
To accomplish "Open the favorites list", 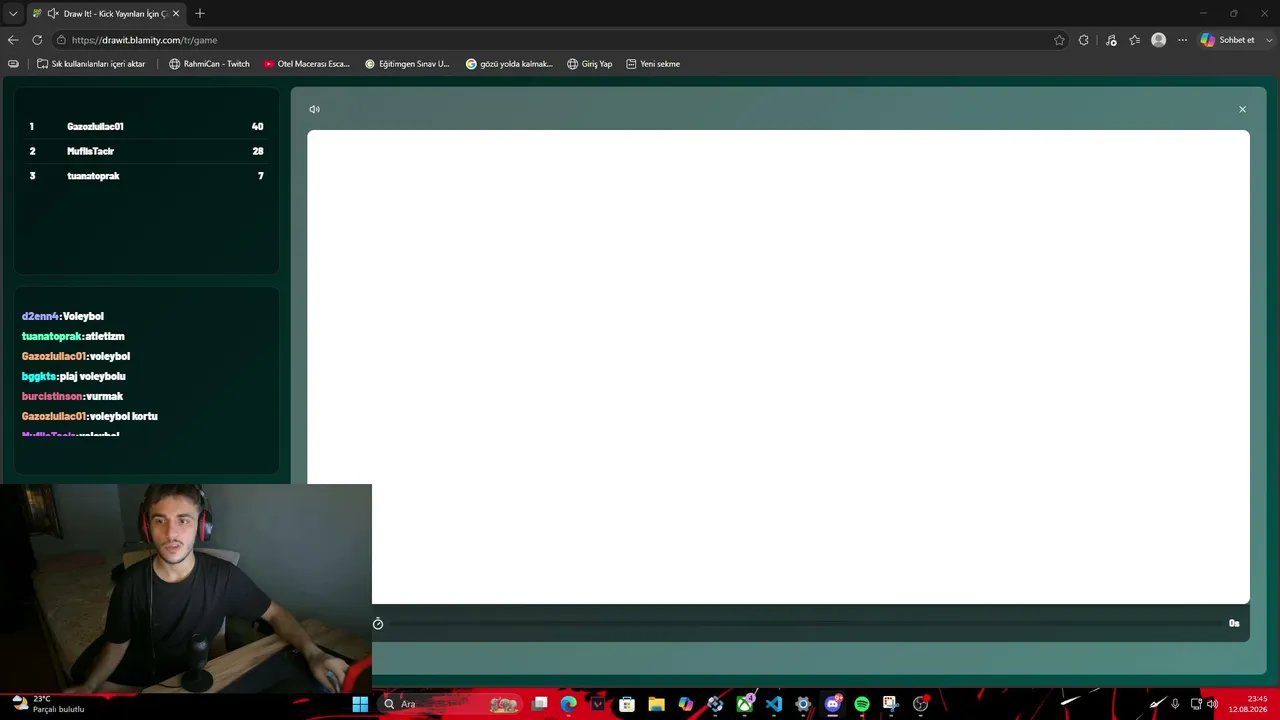I will point(1135,40).
